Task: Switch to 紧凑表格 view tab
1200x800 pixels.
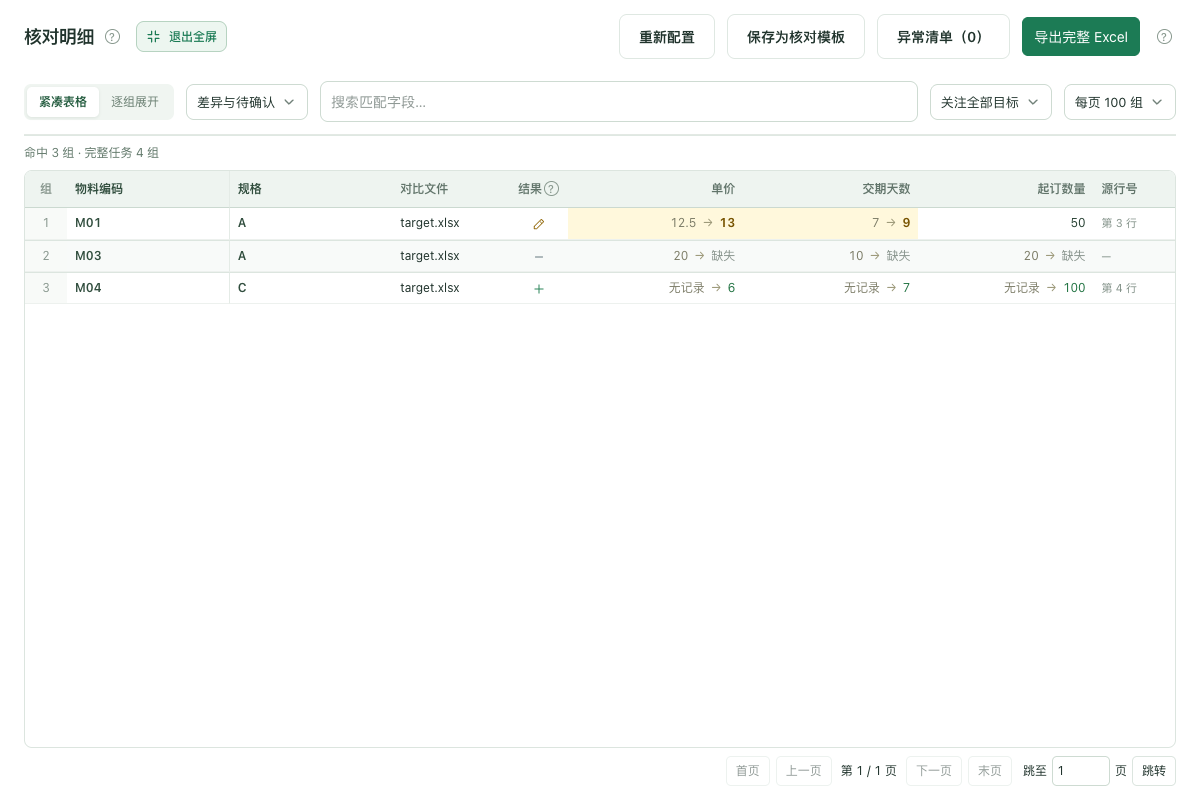Action: (63, 102)
